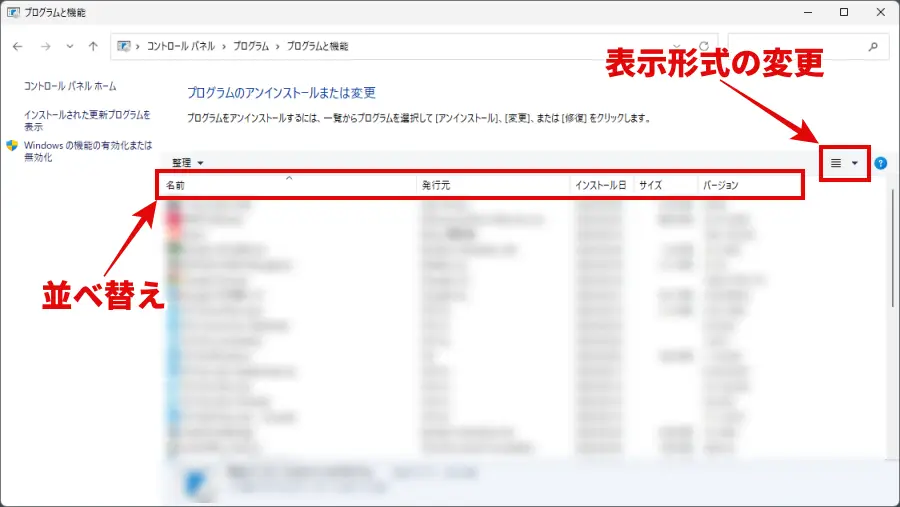The width and height of the screenshot is (900, 507).
Task: Open コントロール パネル ホーム link
Action: pyautogui.click(x=70, y=86)
